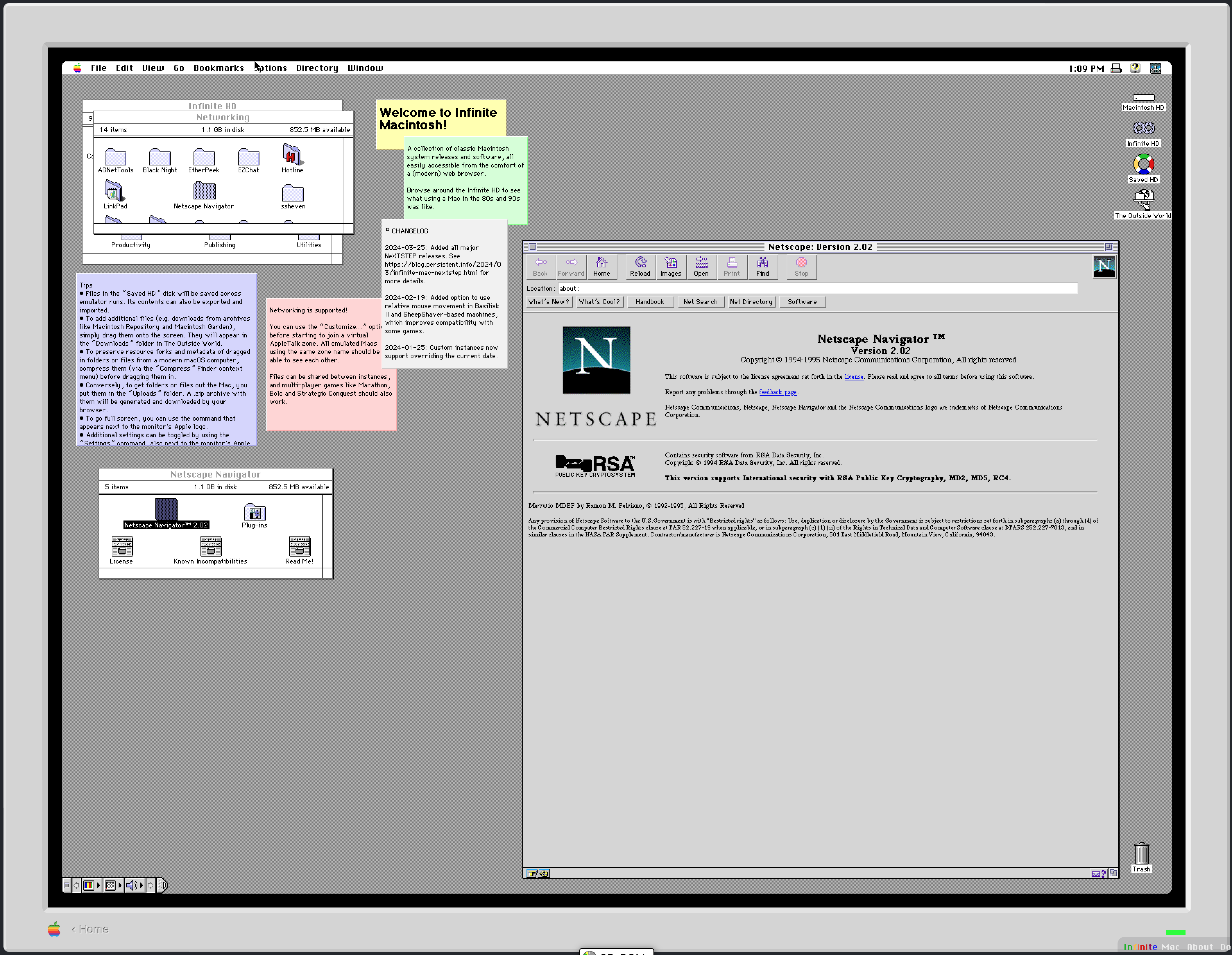This screenshot has width=1232, height=955.
Task: Open the Directory menu from the menu bar
Action: coord(316,68)
